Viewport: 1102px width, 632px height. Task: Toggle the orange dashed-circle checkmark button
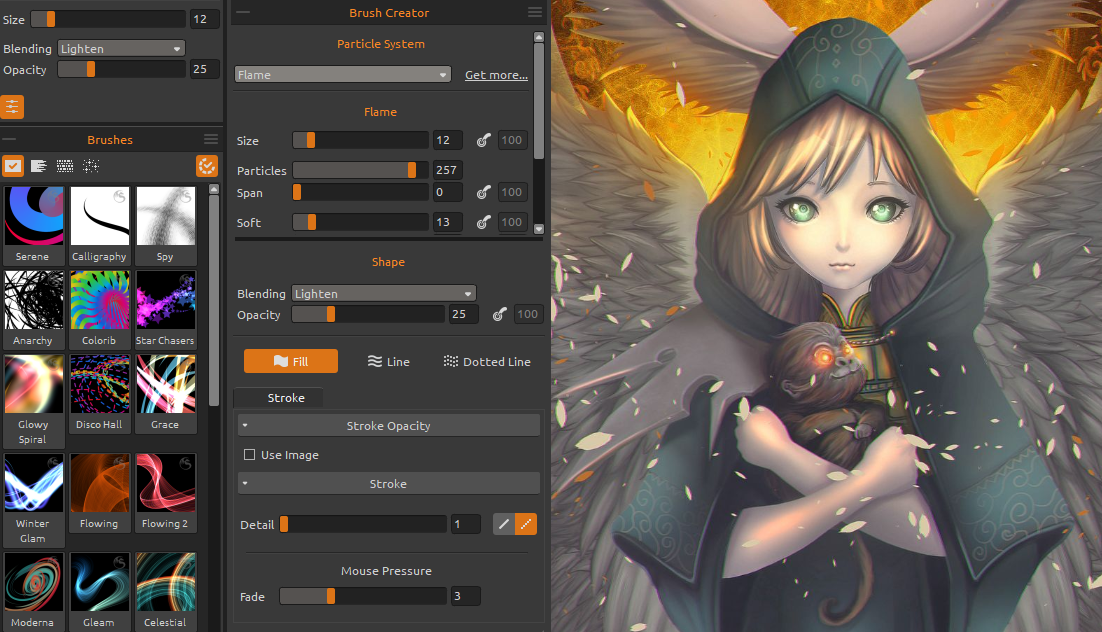click(x=206, y=166)
